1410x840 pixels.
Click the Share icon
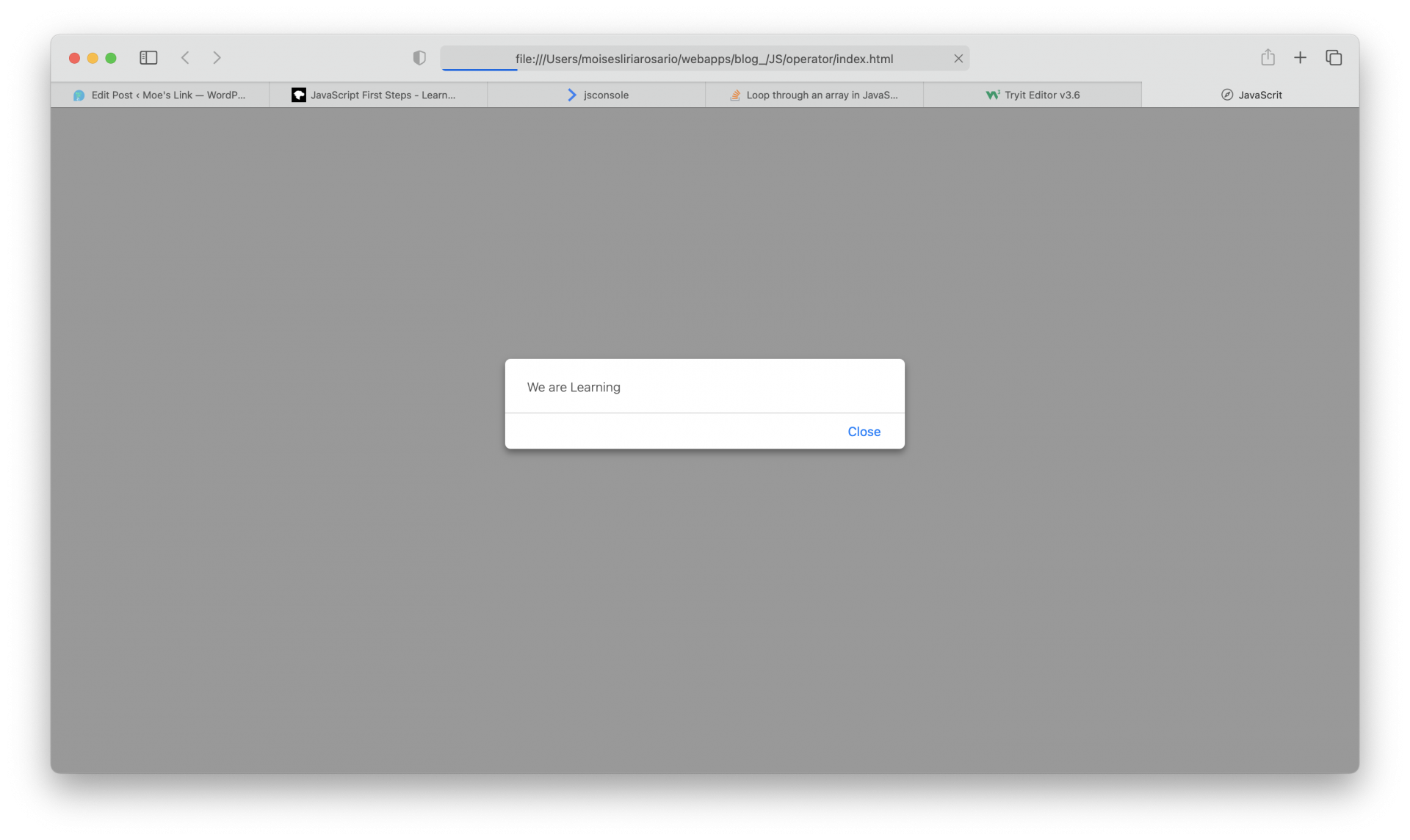tap(1268, 57)
